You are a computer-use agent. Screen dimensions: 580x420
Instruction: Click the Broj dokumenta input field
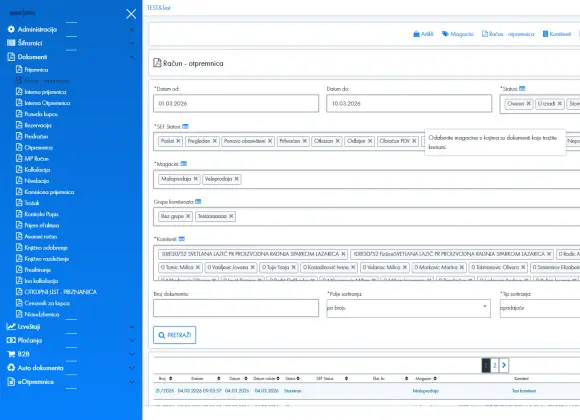point(236,308)
